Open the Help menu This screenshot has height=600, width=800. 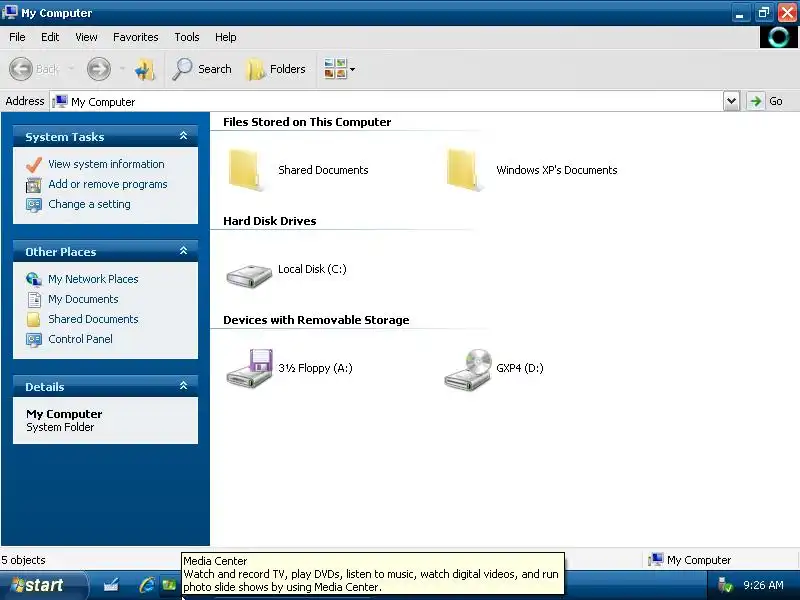[225, 37]
